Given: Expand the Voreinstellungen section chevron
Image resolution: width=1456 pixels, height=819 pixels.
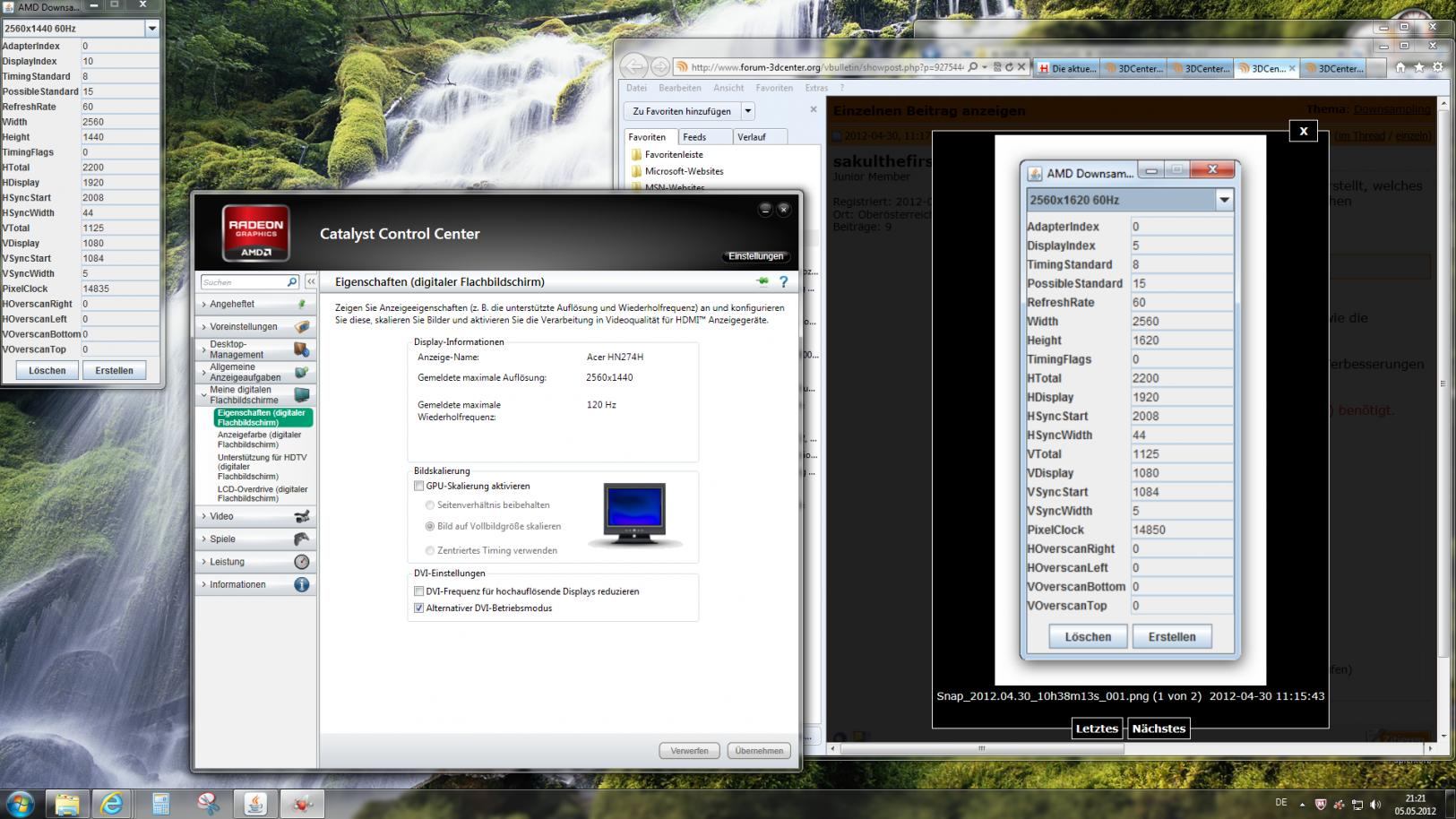Looking at the screenshot, I should [x=203, y=327].
